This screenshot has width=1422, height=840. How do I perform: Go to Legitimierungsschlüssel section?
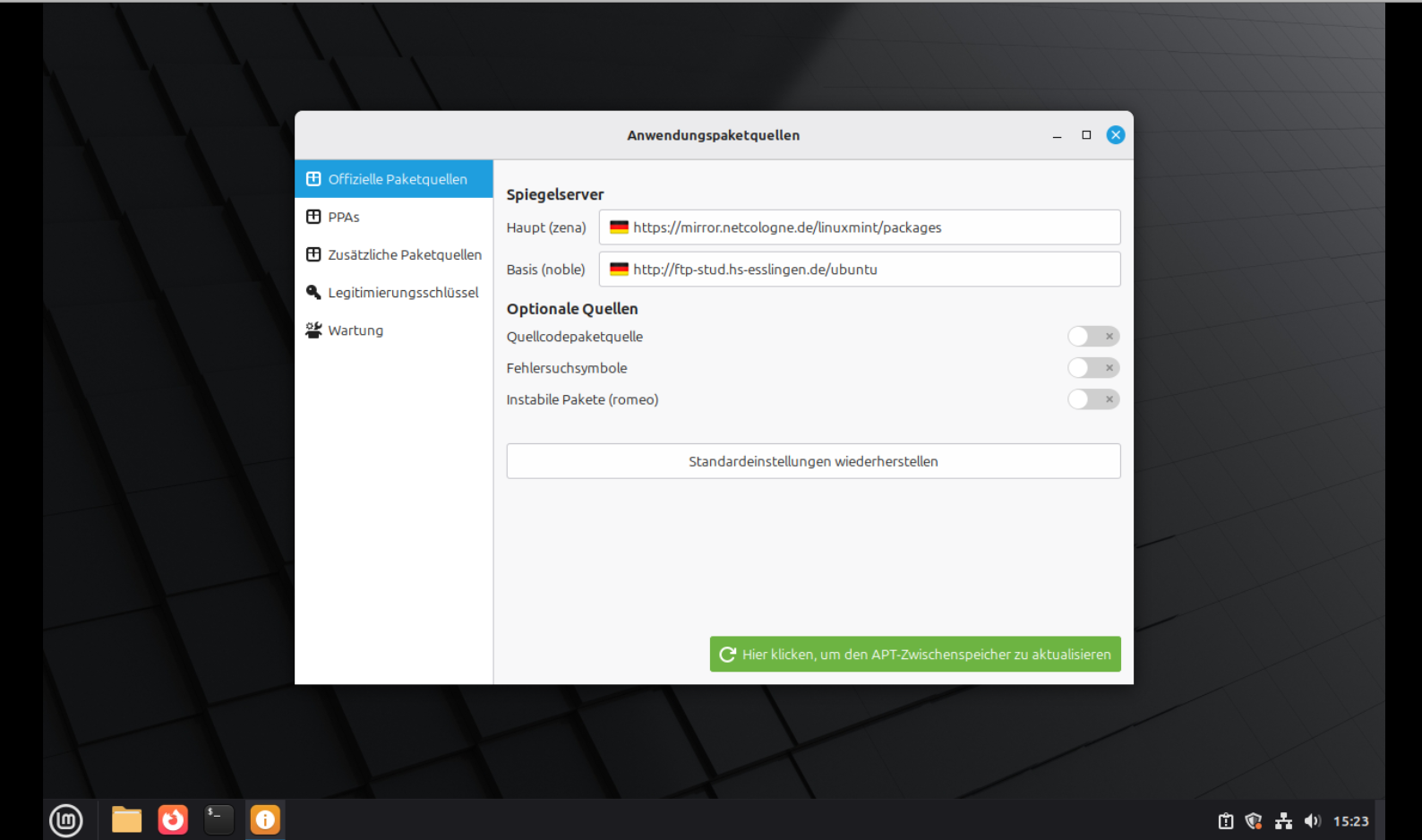click(x=402, y=293)
